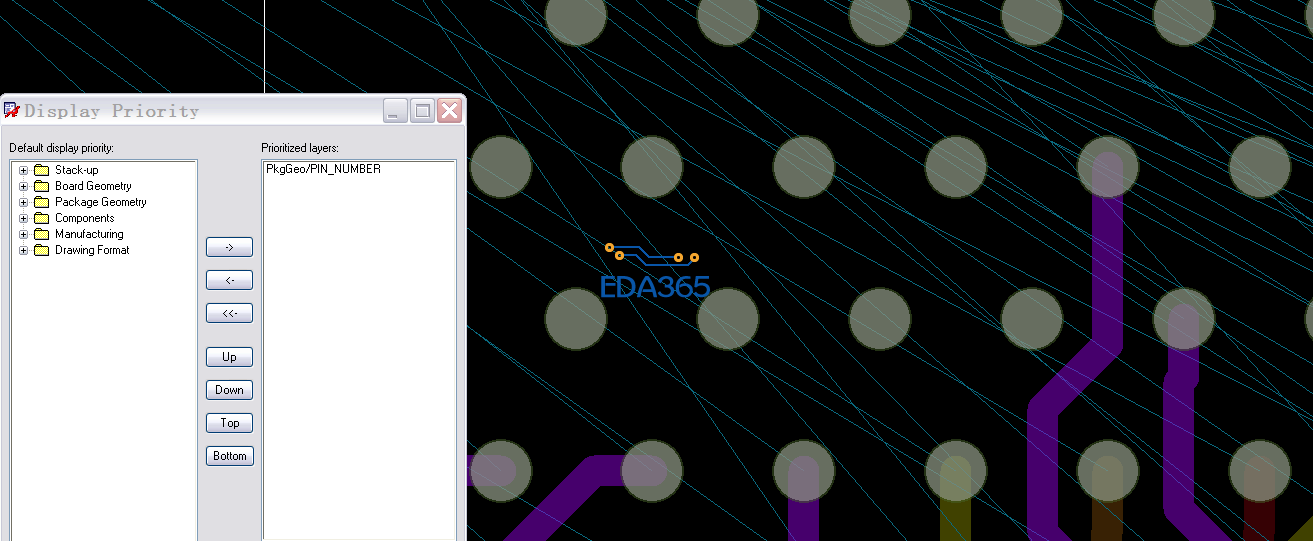Screen dimensions: 1313x541
Task: Expand the Components tree node
Action: 24,218
